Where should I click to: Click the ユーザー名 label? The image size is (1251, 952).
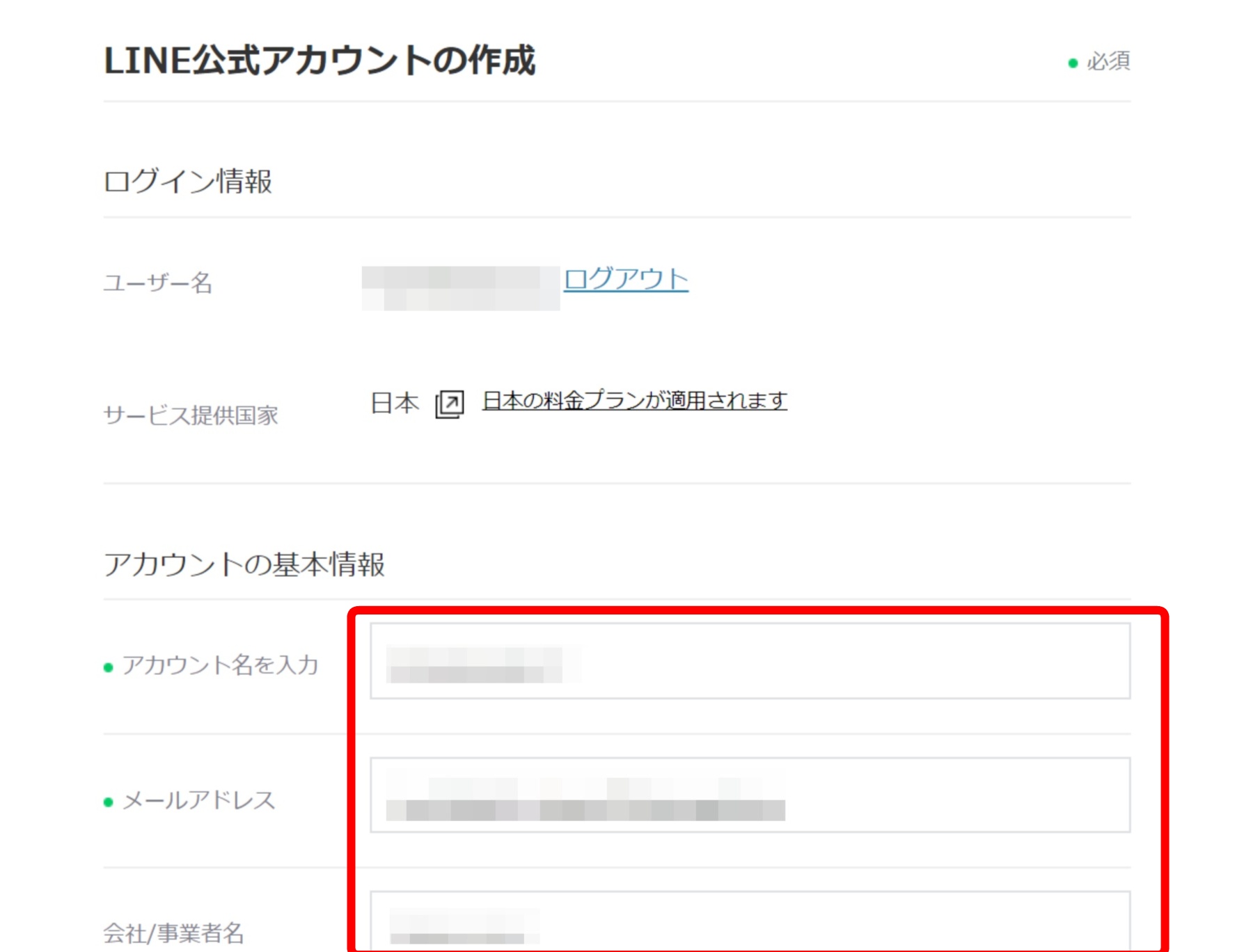pyautogui.click(x=158, y=283)
